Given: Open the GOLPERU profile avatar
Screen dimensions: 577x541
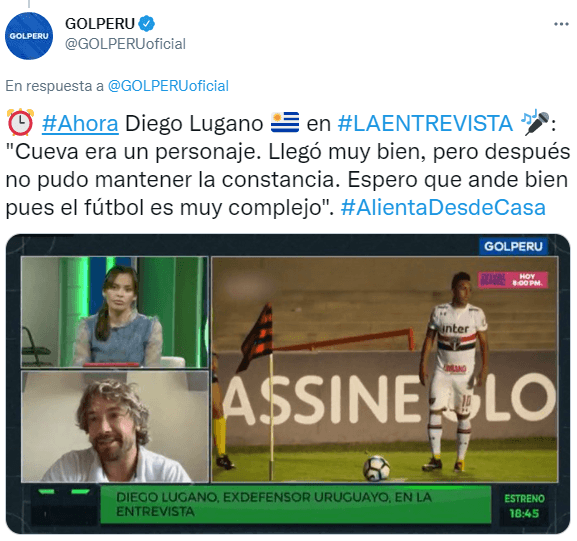Looking at the screenshot, I should tap(29, 36).
